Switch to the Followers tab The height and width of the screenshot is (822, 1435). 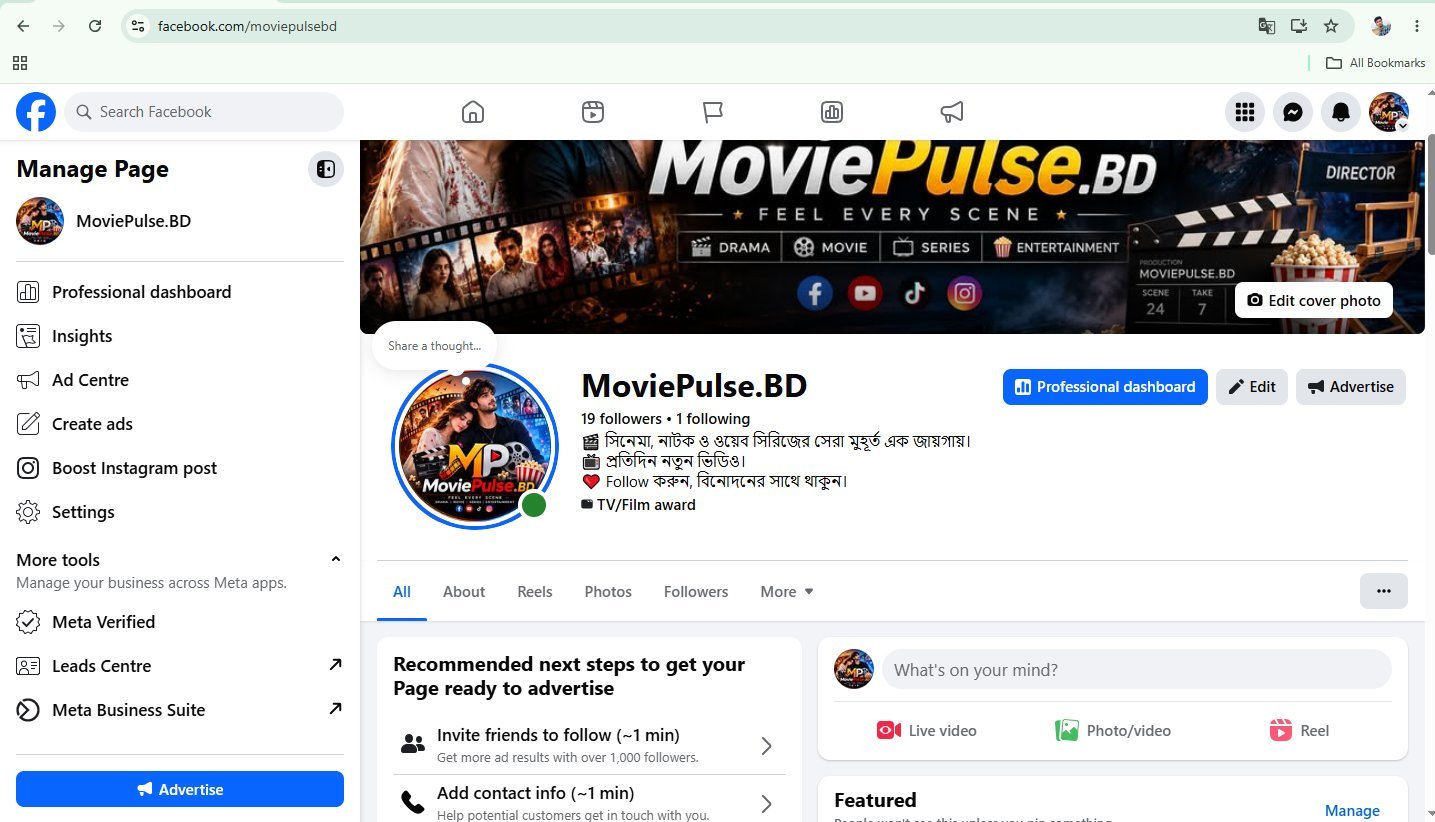tap(696, 591)
